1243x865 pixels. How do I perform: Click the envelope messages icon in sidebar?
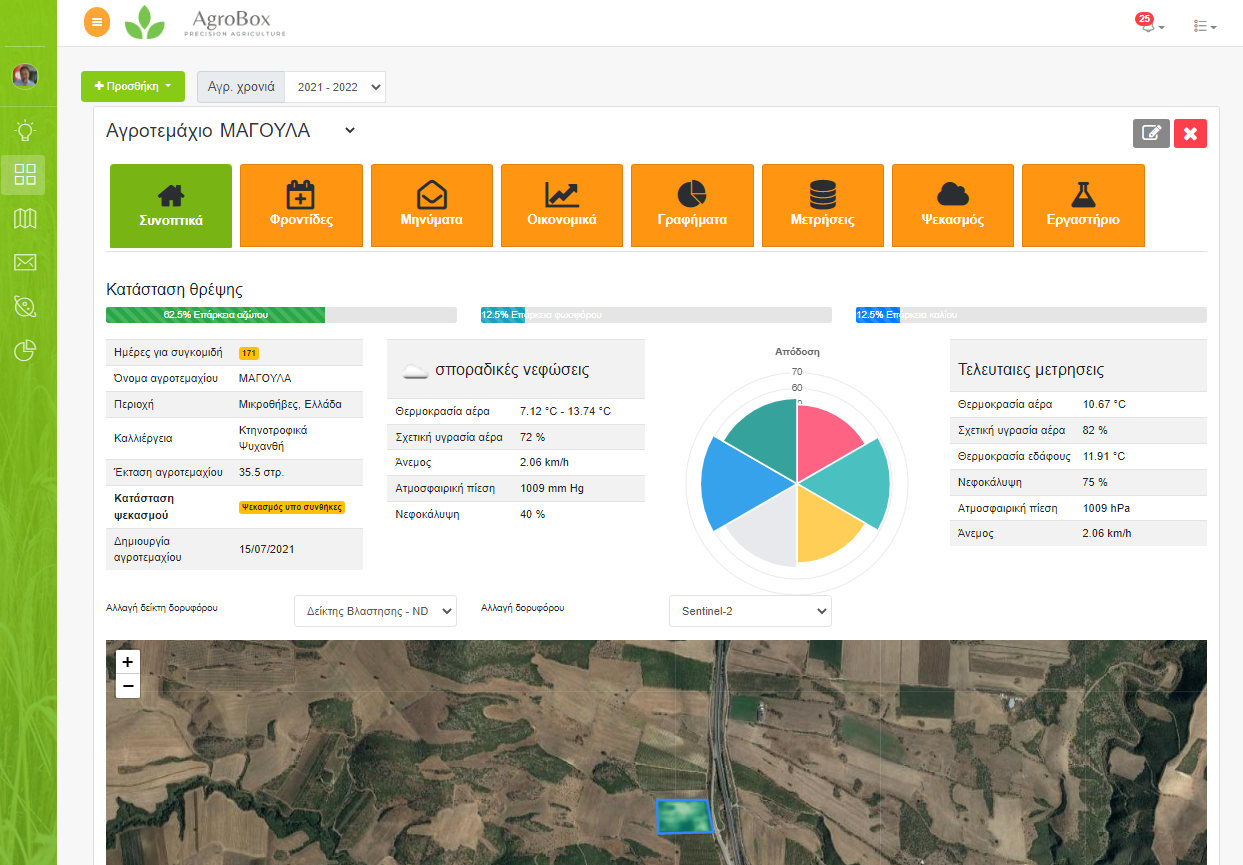(x=25, y=262)
